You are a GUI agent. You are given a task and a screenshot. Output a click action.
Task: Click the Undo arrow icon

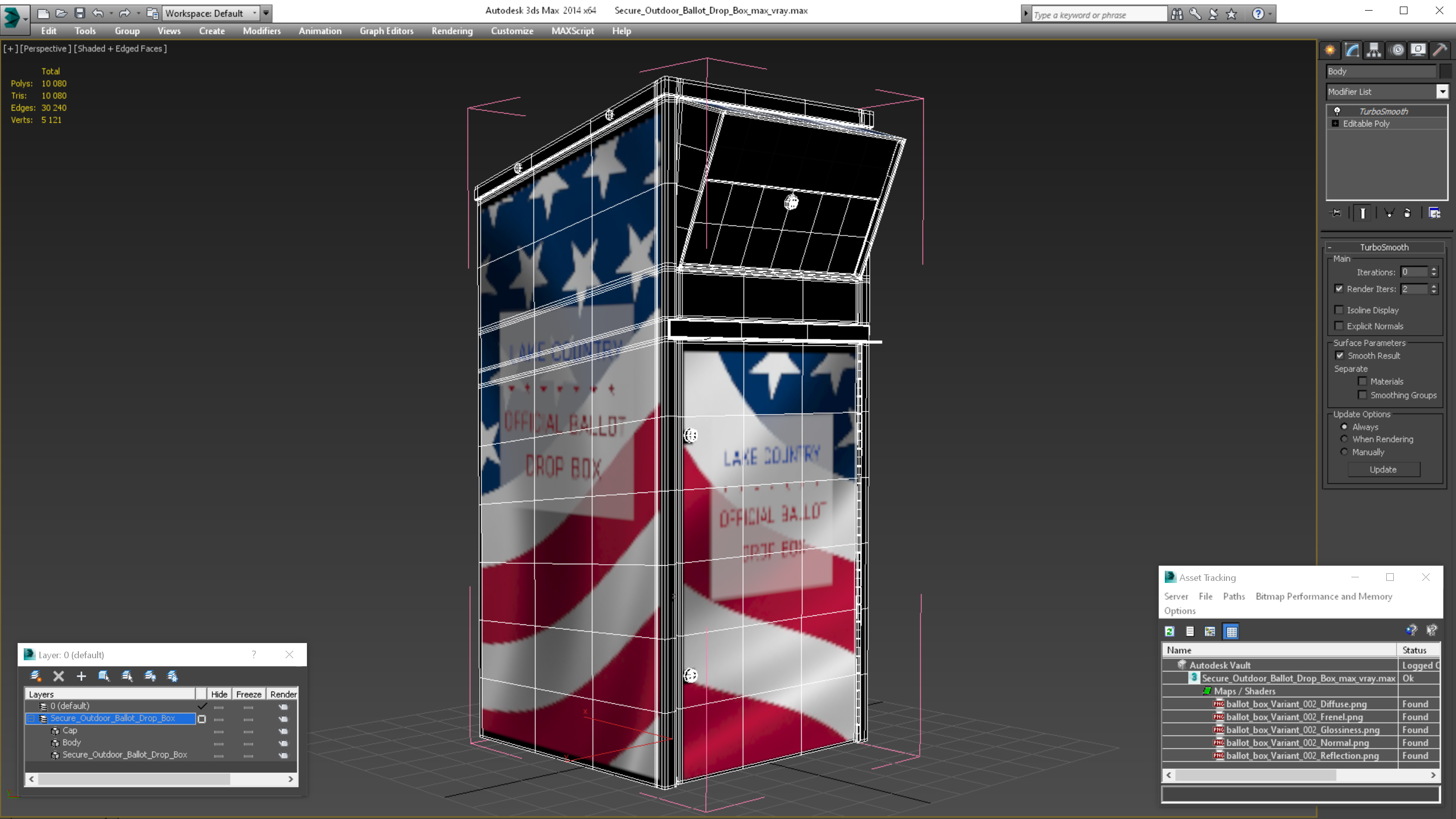pyautogui.click(x=98, y=13)
